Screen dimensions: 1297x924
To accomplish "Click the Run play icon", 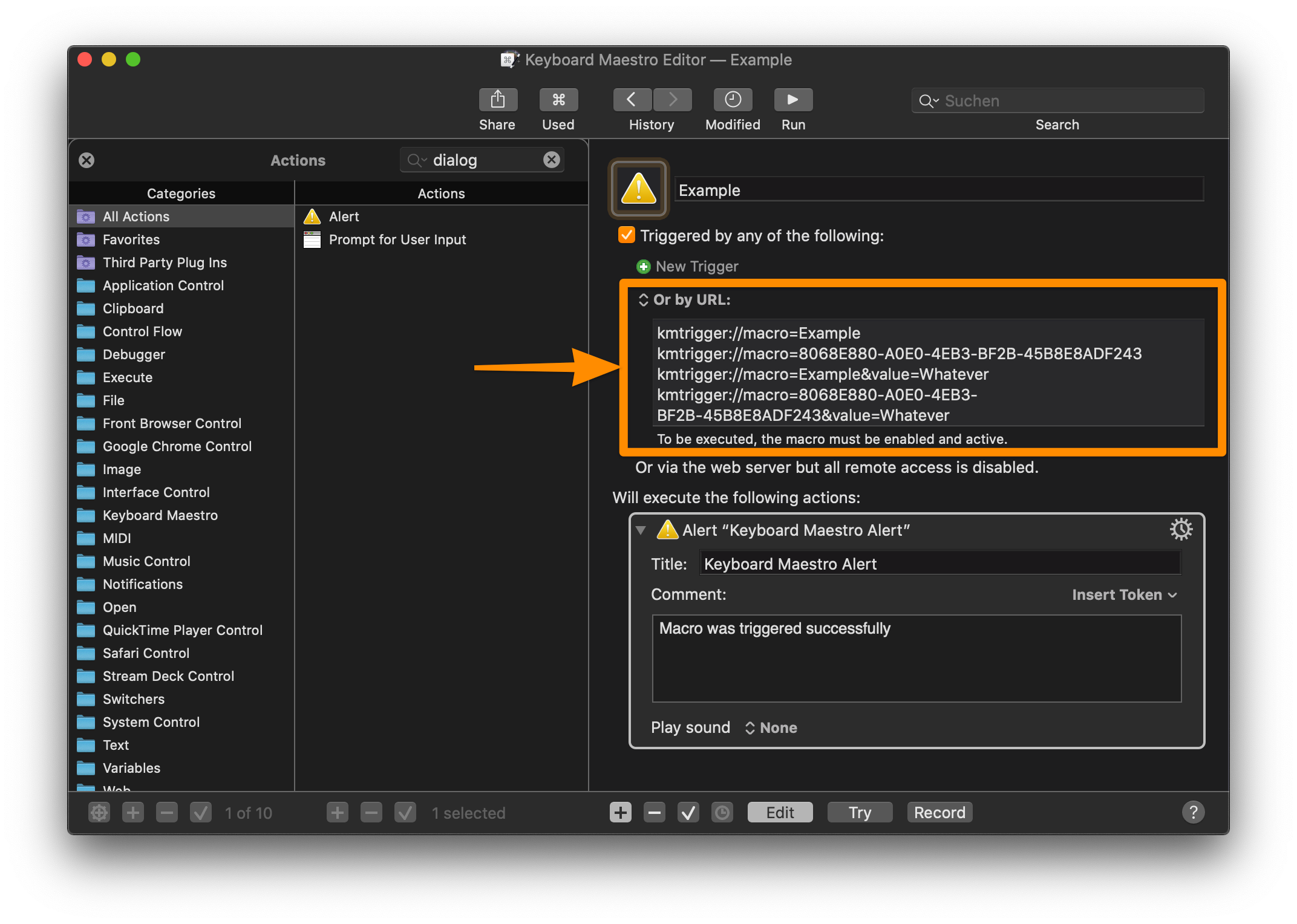I will (x=793, y=100).
